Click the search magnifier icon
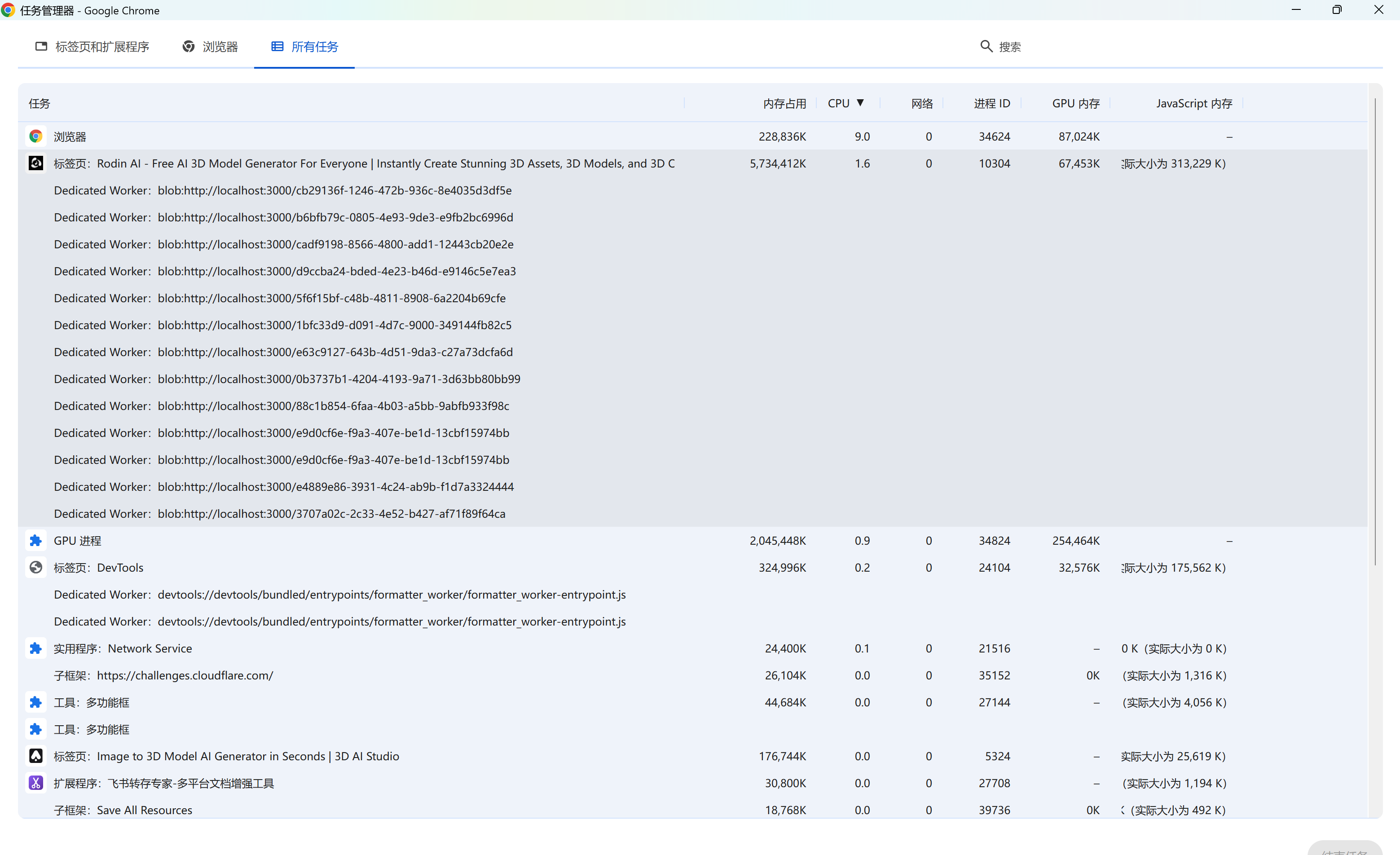The height and width of the screenshot is (855, 1400). click(x=986, y=47)
